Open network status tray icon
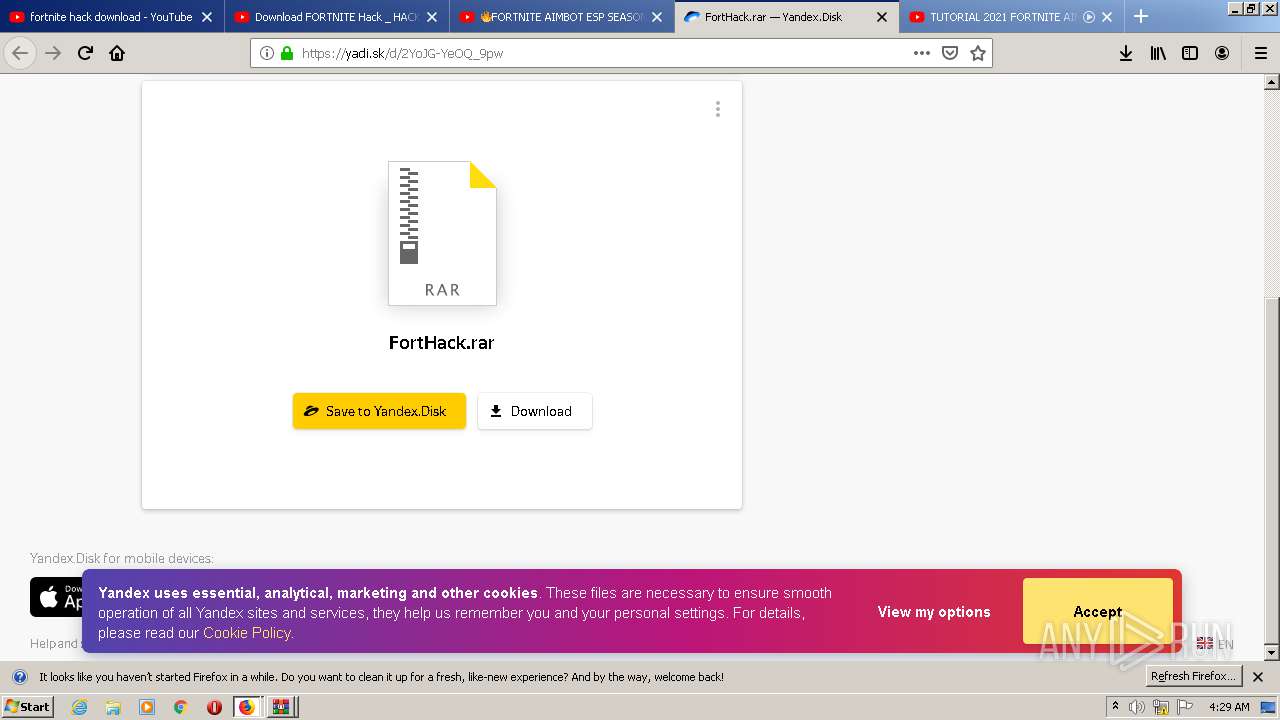Viewport: 1280px width, 720px height. point(1161,707)
